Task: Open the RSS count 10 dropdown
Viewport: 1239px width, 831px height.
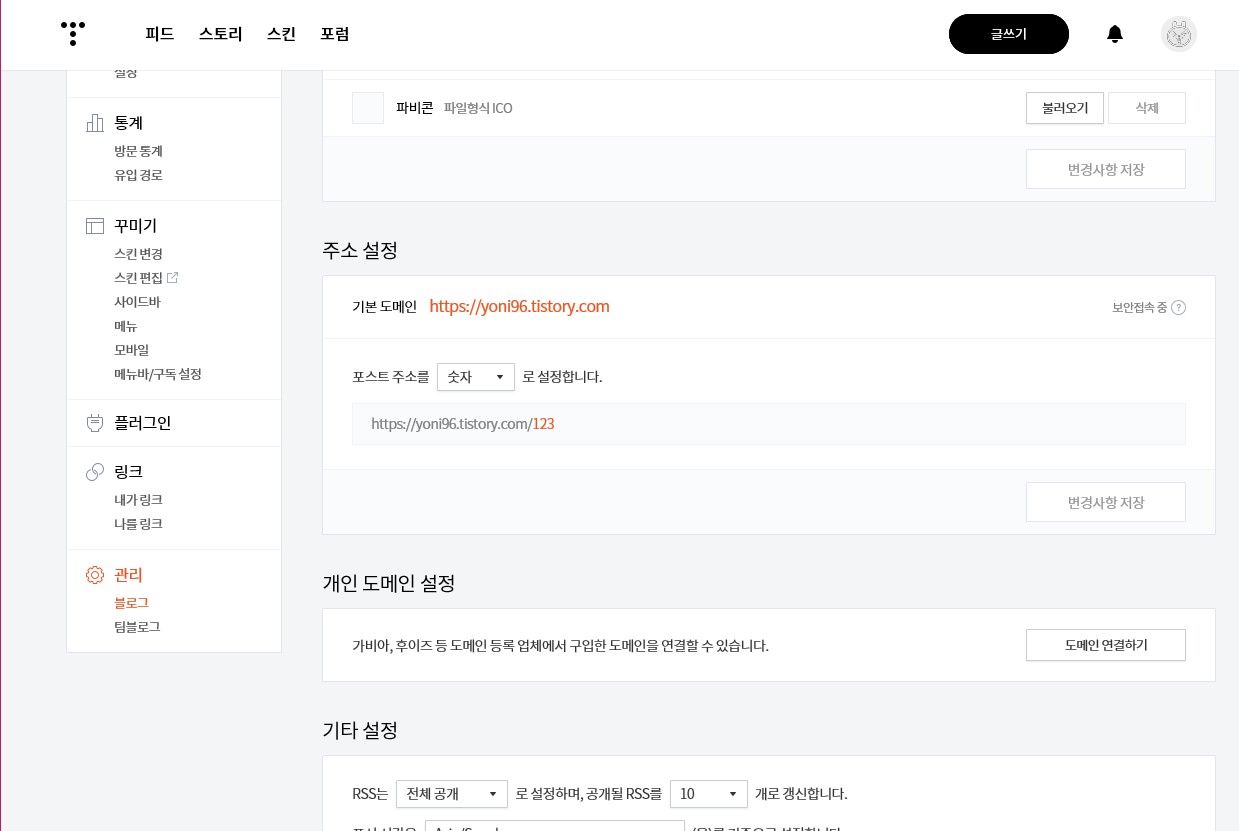Action: (709, 794)
